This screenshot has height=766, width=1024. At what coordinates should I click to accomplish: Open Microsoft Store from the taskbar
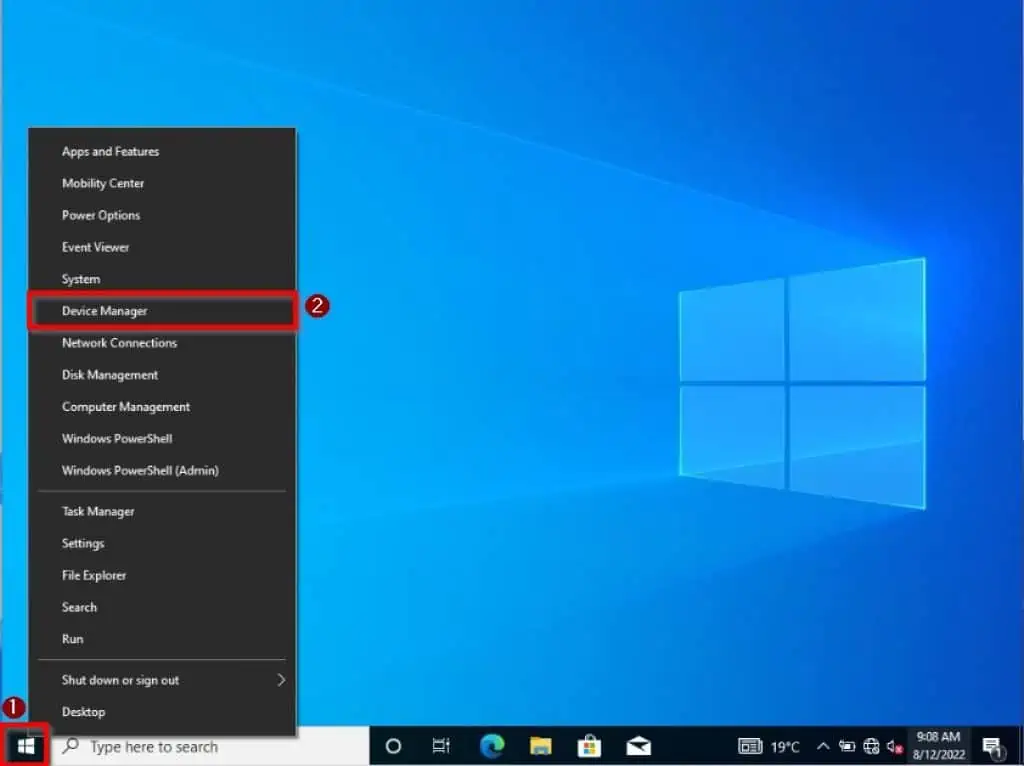tap(589, 746)
